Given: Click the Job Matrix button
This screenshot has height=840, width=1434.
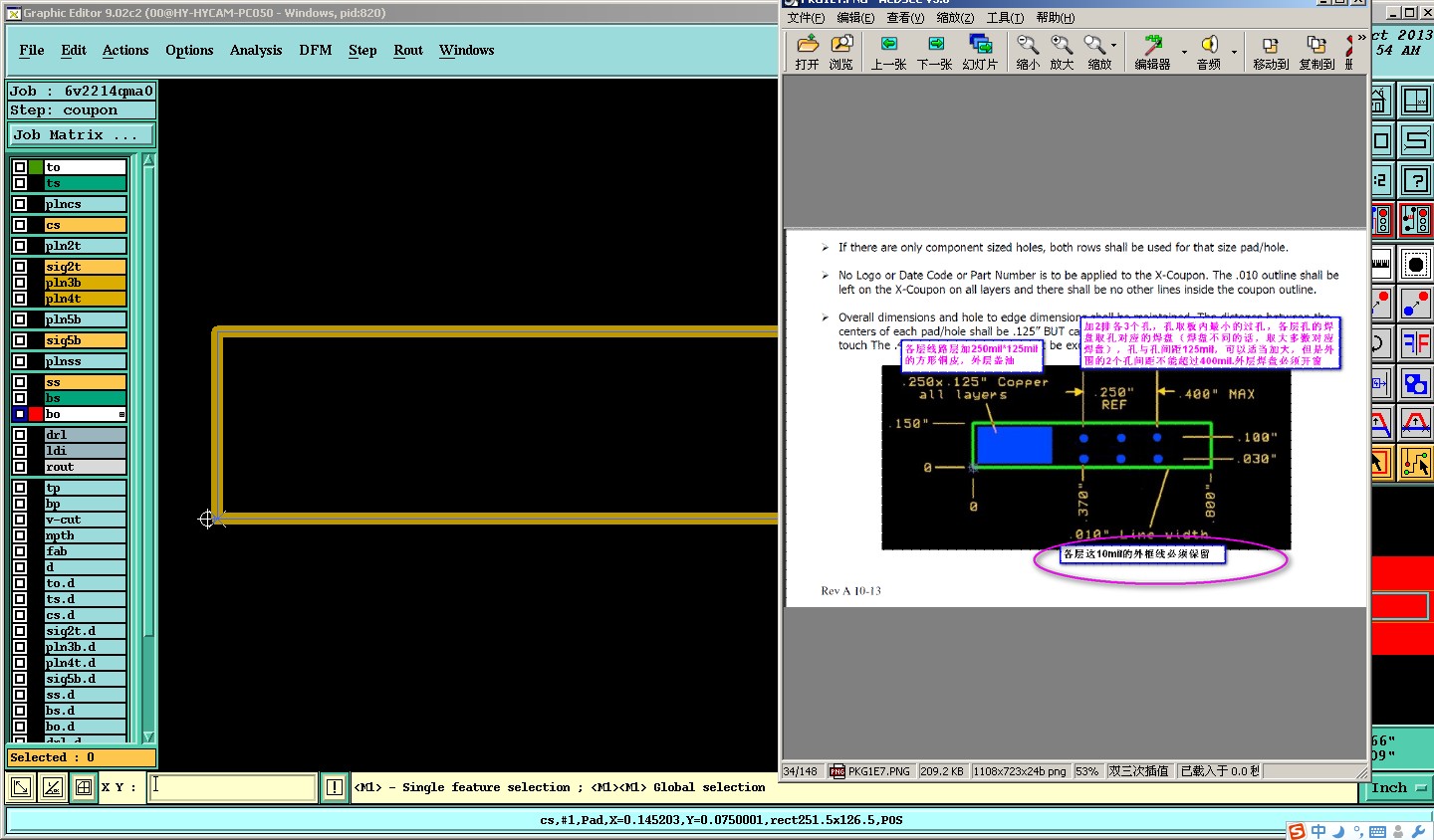Looking at the screenshot, I should click(82, 135).
